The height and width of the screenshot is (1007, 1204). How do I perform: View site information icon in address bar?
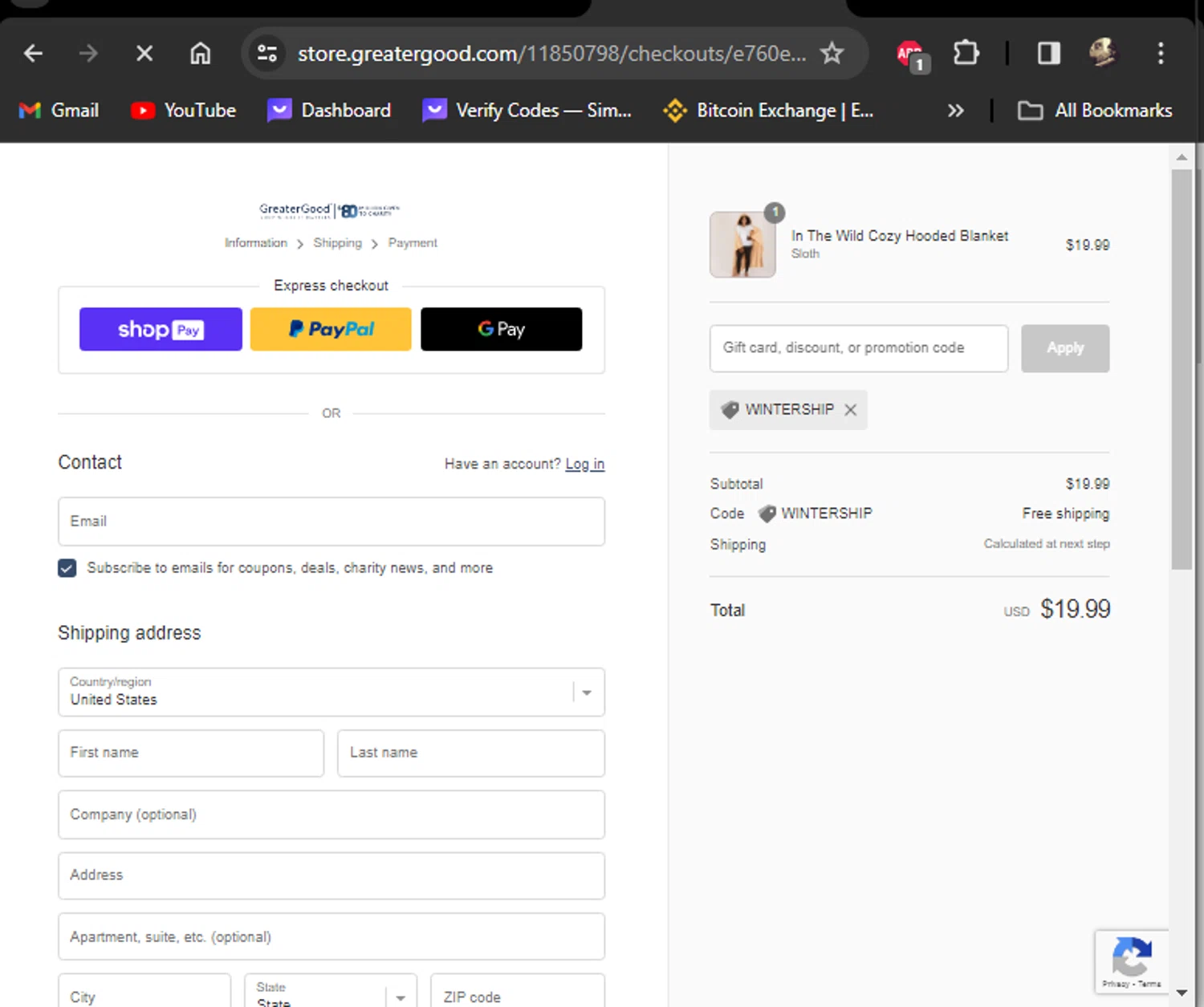267,54
